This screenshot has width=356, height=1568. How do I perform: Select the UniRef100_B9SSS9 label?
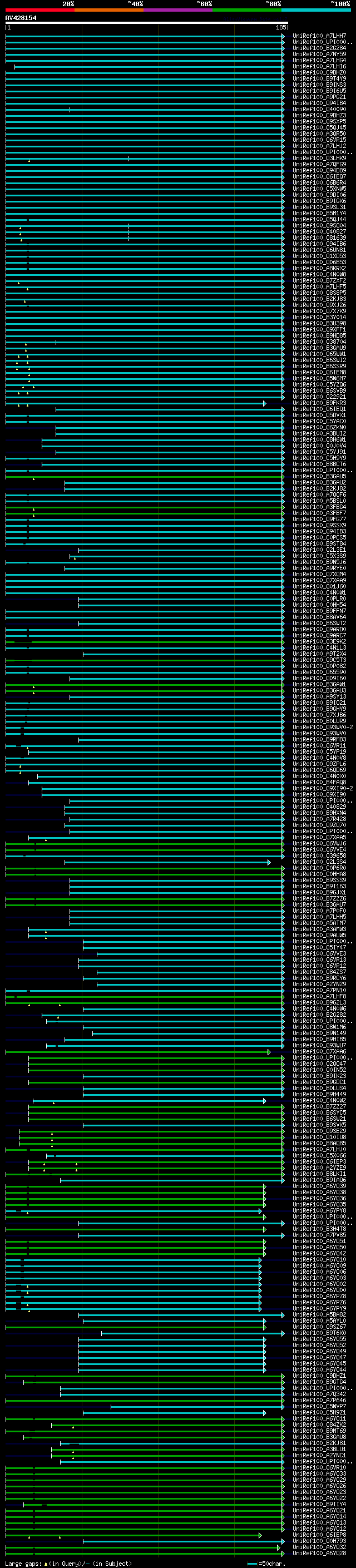(319, 880)
